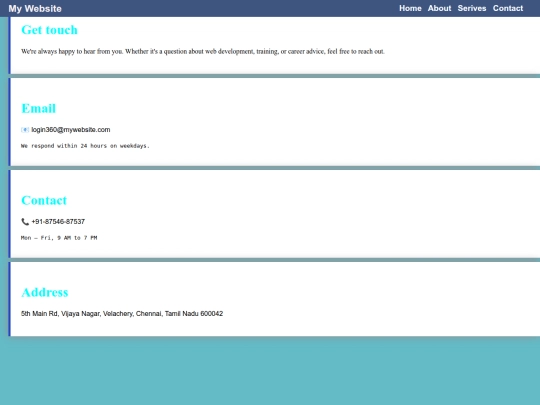Click the cyan Contact section heading
540x405 pixels.
44,200
